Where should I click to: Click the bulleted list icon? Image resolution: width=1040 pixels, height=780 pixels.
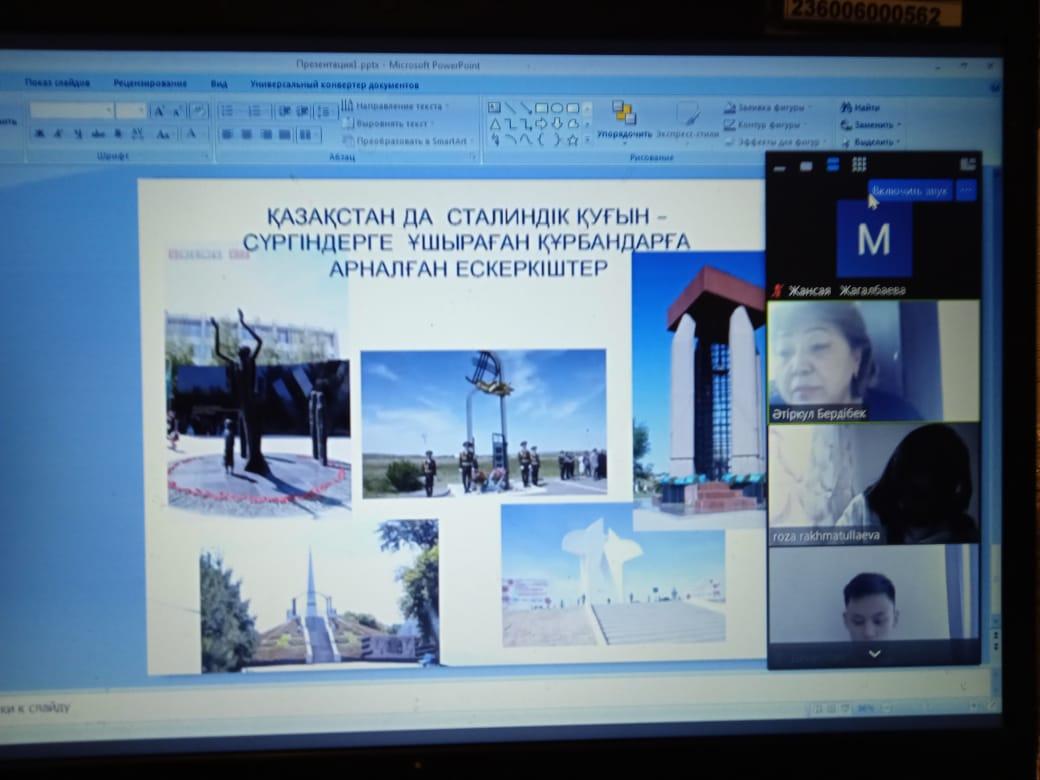(228, 111)
